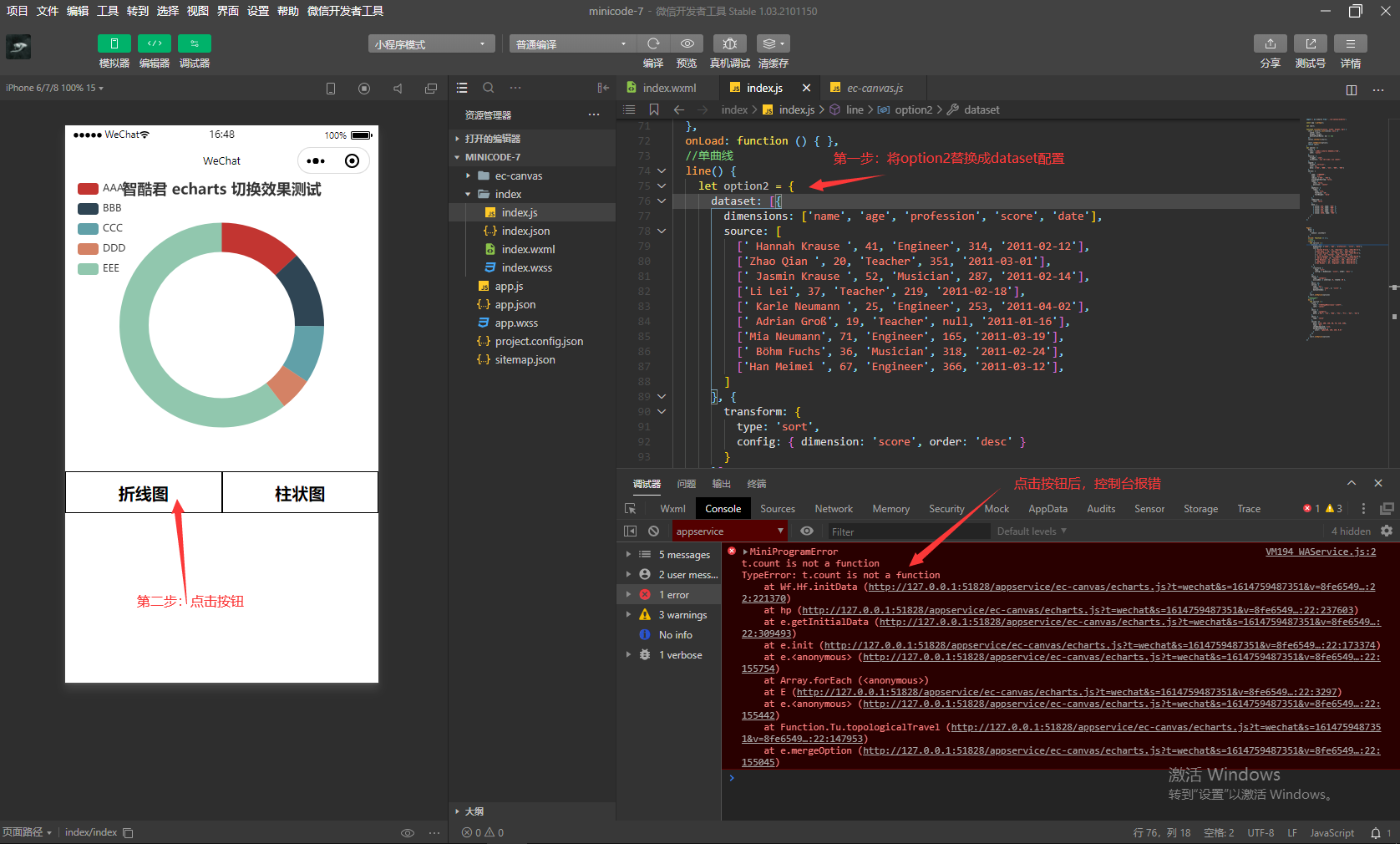Split the code editor with the layout icon
Screen dimensions: 1400x844
1352,89
